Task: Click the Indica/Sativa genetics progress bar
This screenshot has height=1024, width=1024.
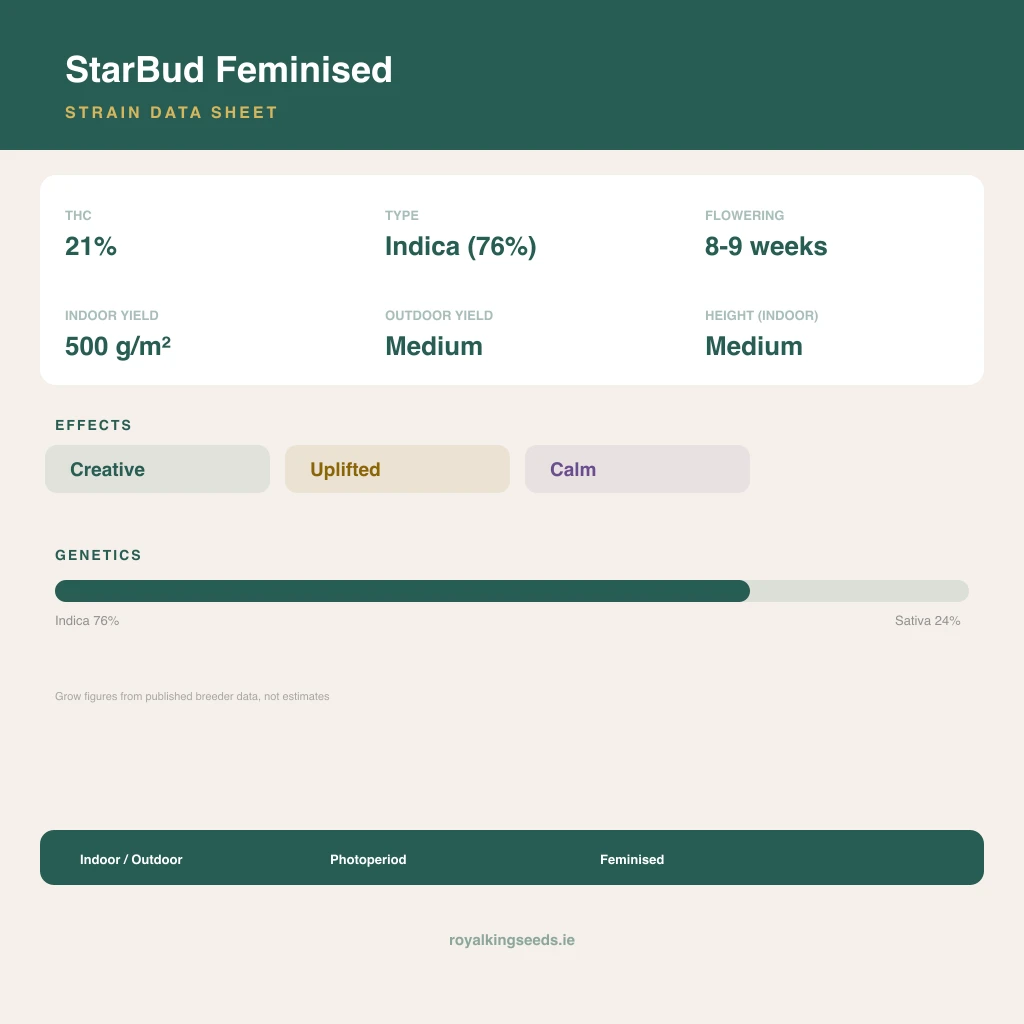Action: click(x=511, y=591)
